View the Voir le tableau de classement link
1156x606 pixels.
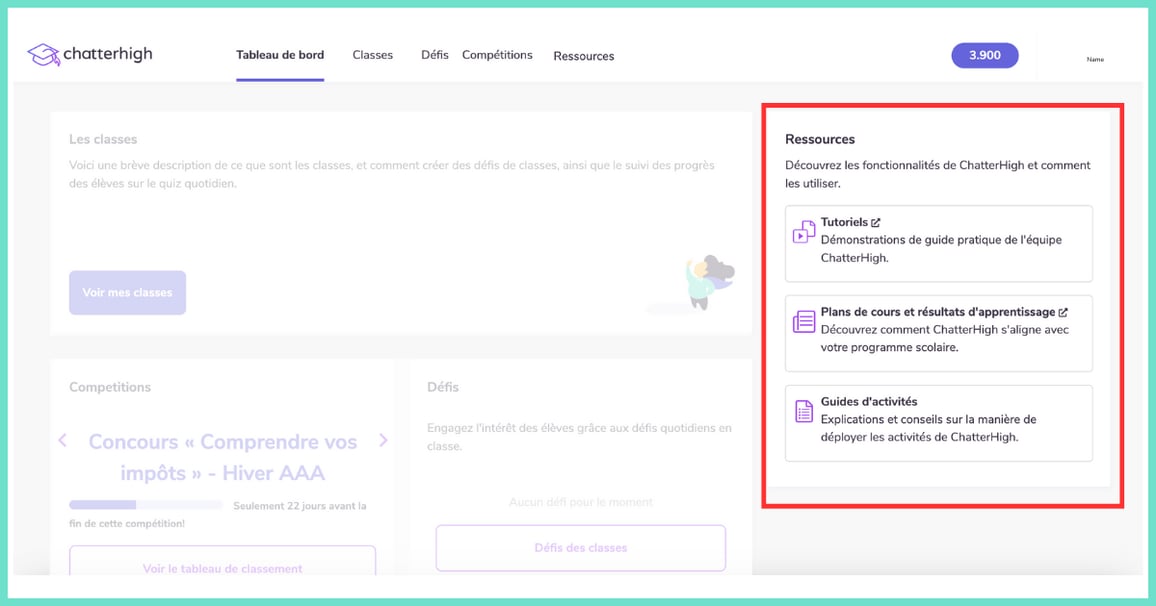222,568
